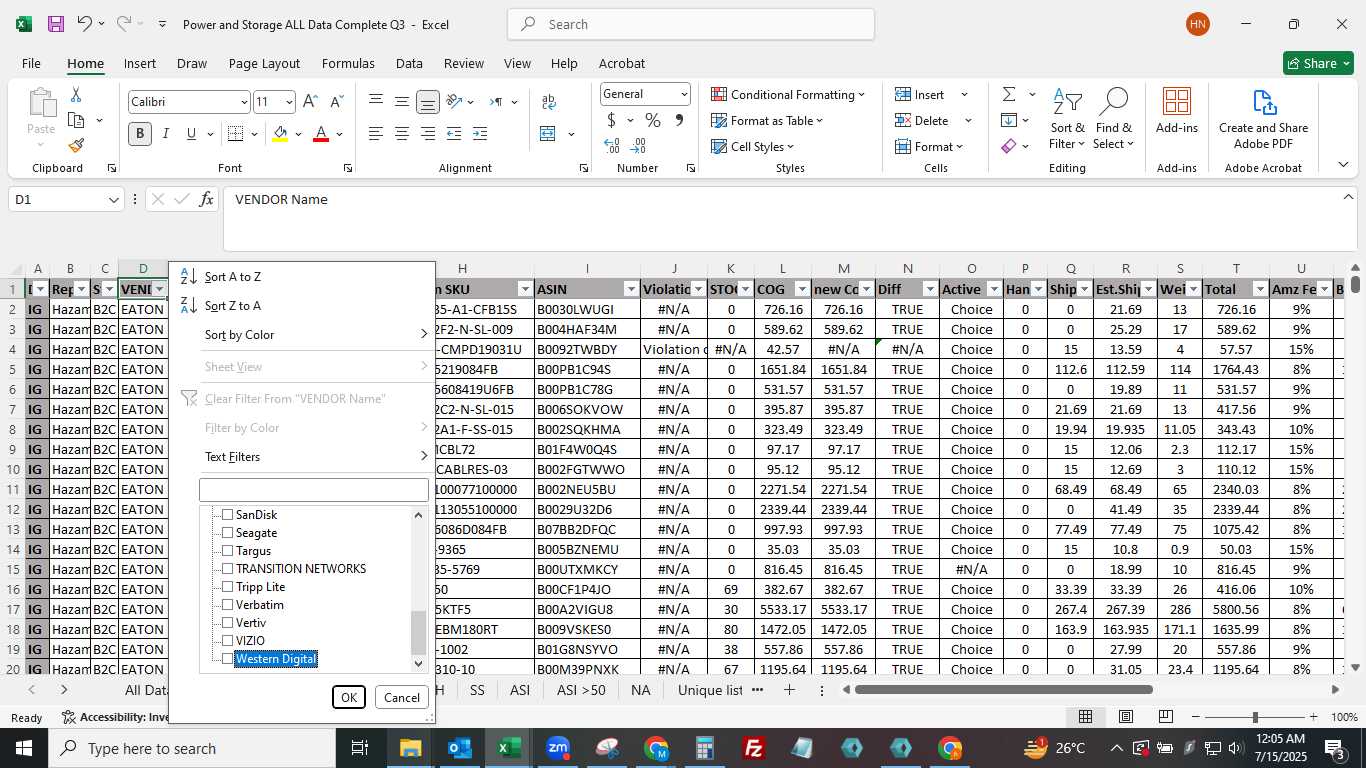Cancel the filter dialog
Viewport: 1366px width, 768px height.
402,698
